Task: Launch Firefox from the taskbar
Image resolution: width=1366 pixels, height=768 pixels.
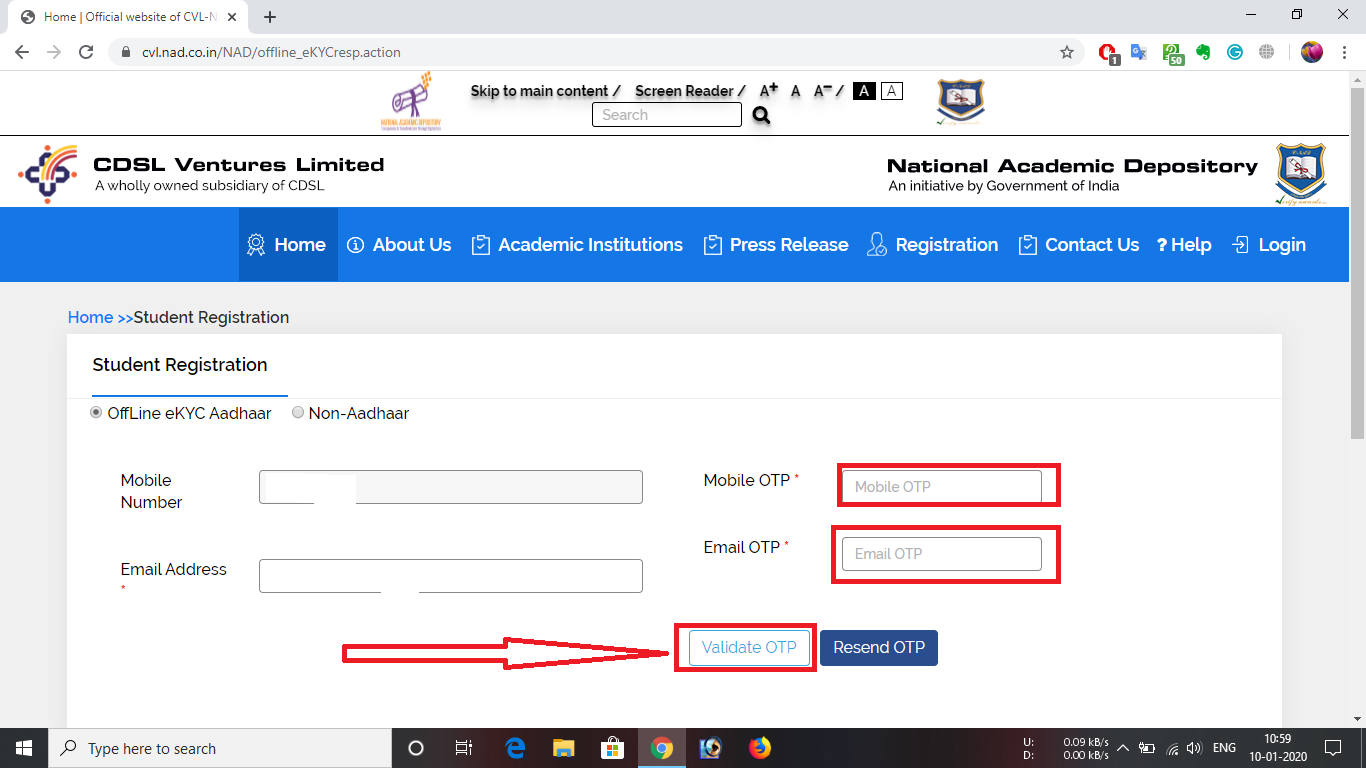Action: [x=760, y=748]
